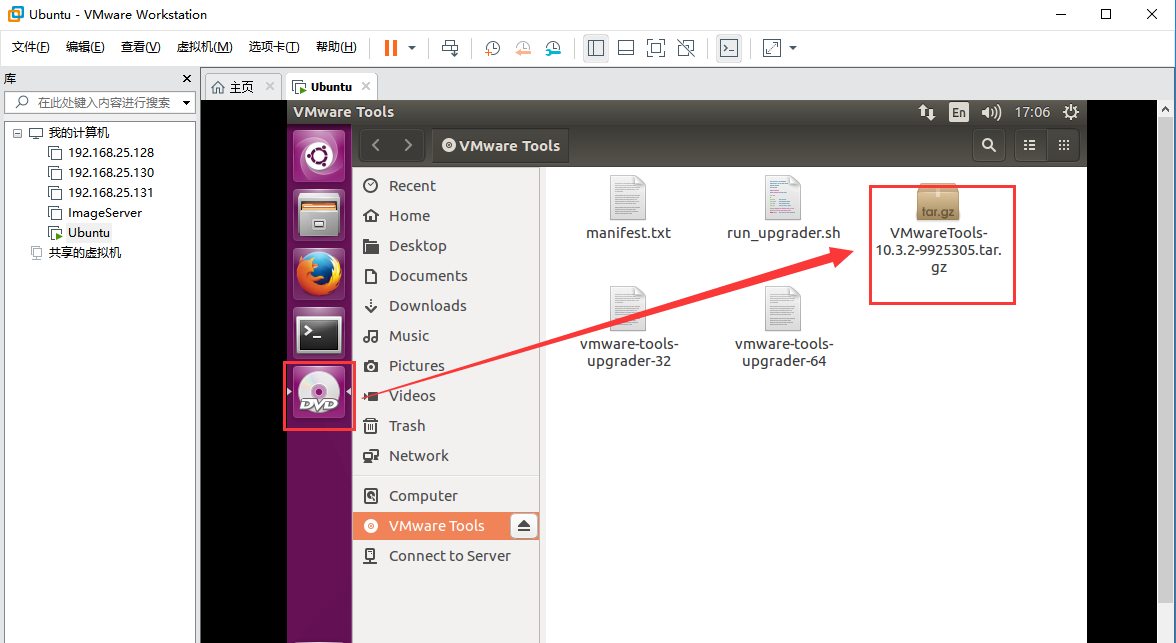1176x643 pixels.
Task: Select VMwareTools-10.3.2-9925305.tar.gz archive
Action: 939,230
